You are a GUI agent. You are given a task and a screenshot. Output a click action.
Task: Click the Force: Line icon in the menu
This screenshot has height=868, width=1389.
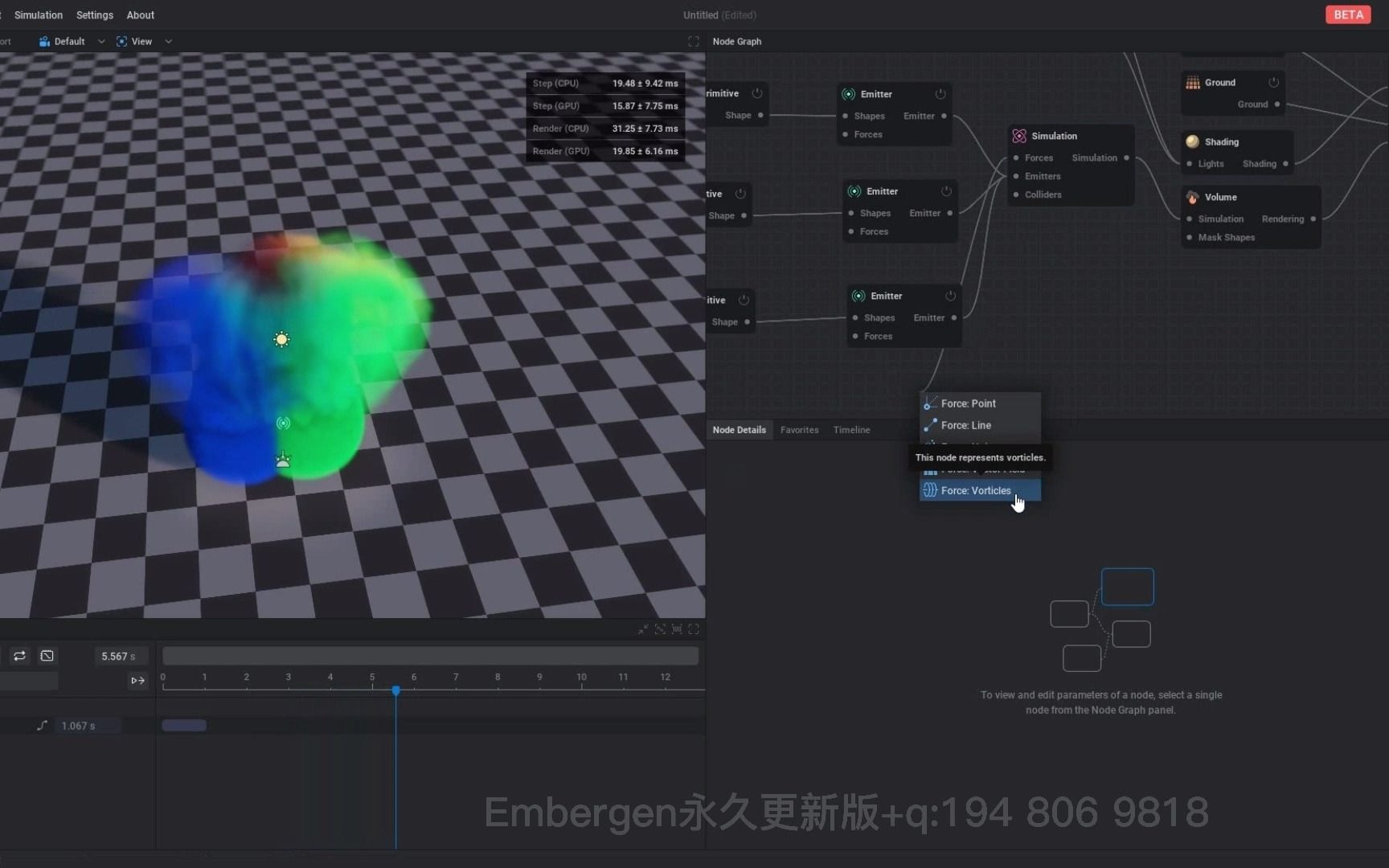point(930,425)
